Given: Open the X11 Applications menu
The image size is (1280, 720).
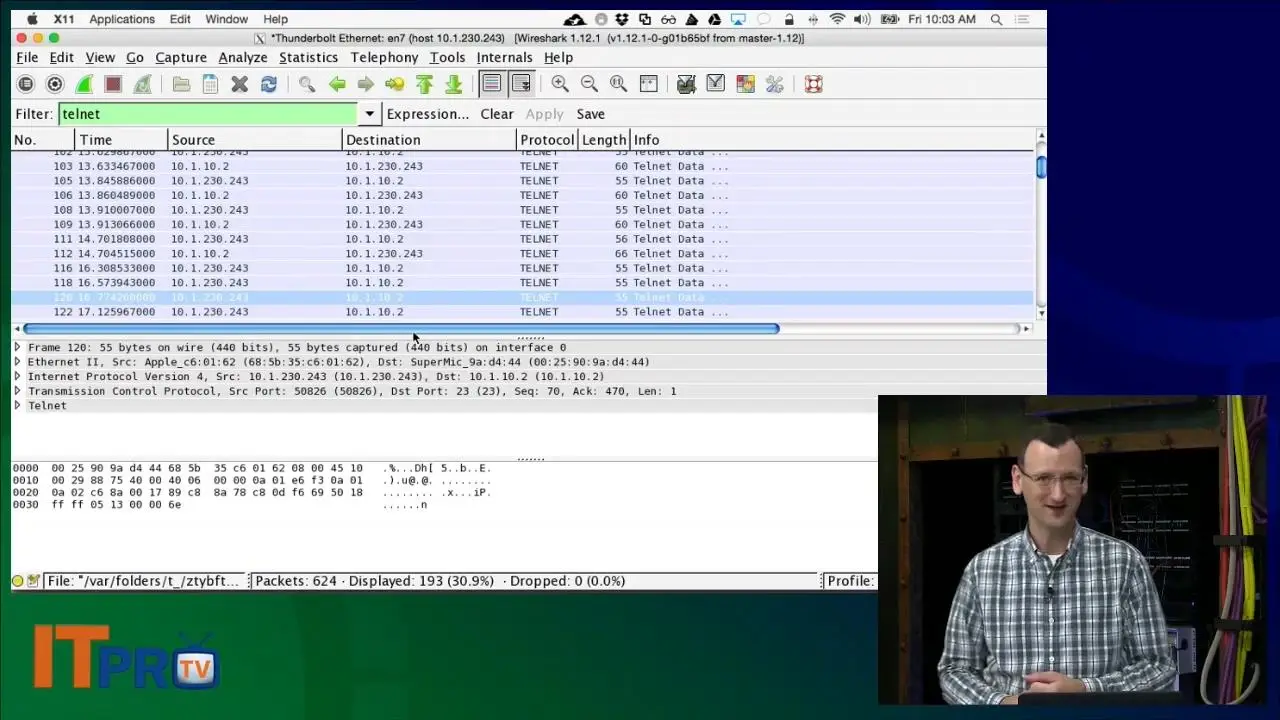Looking at the screenshot, I should pyautogui.click(x=122, y=19).
